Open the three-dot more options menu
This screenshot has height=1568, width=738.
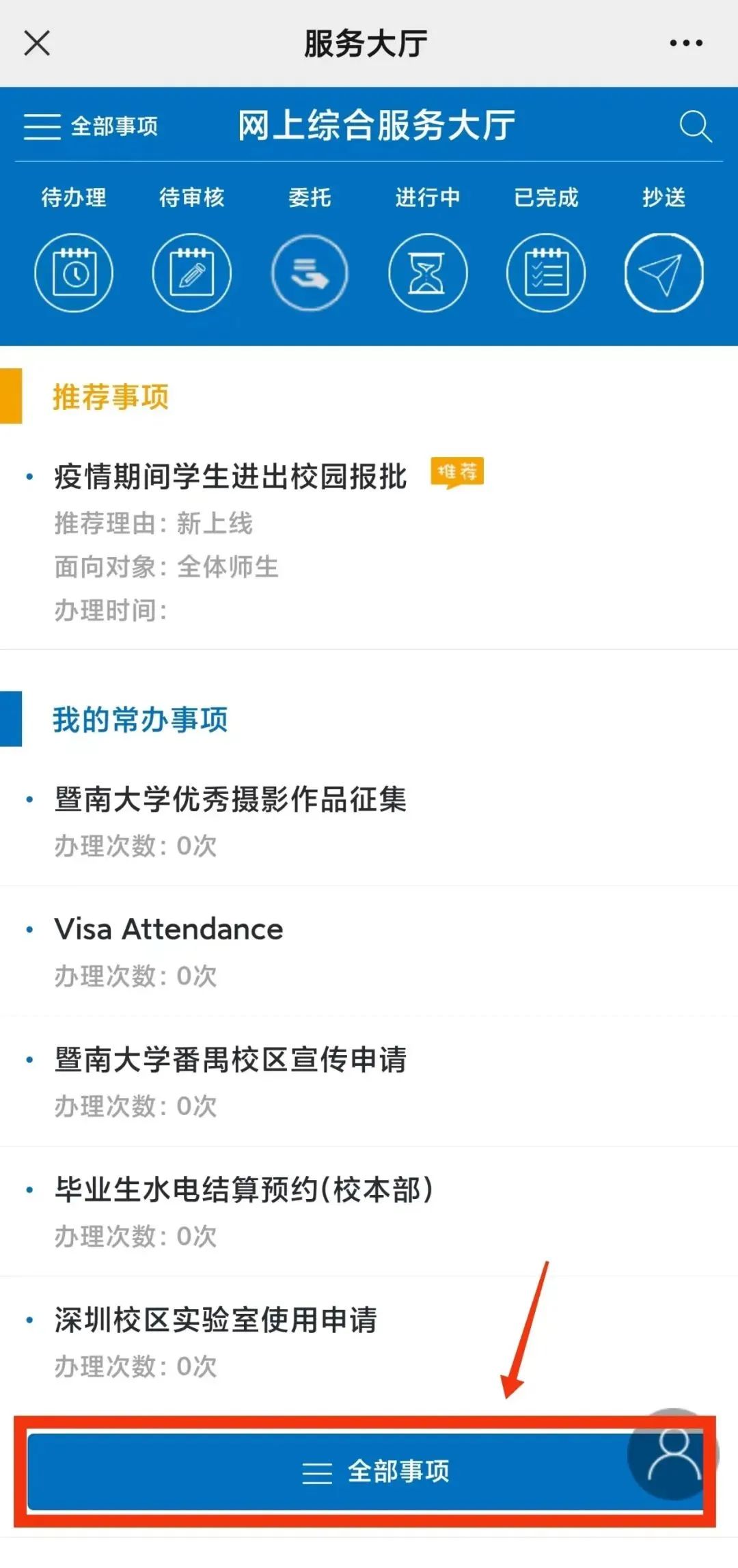pos(686,43)
